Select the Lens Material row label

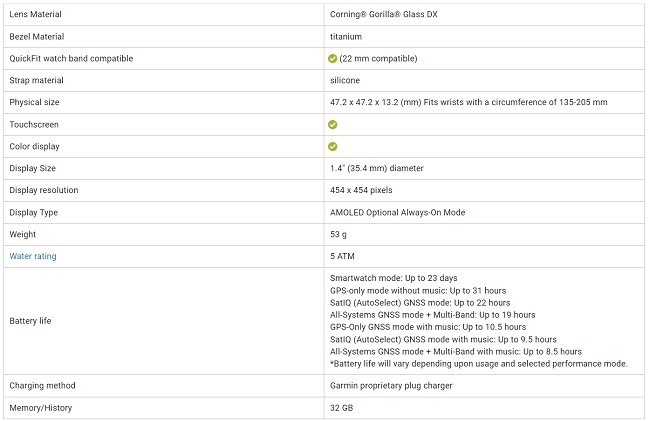point(38,15)
